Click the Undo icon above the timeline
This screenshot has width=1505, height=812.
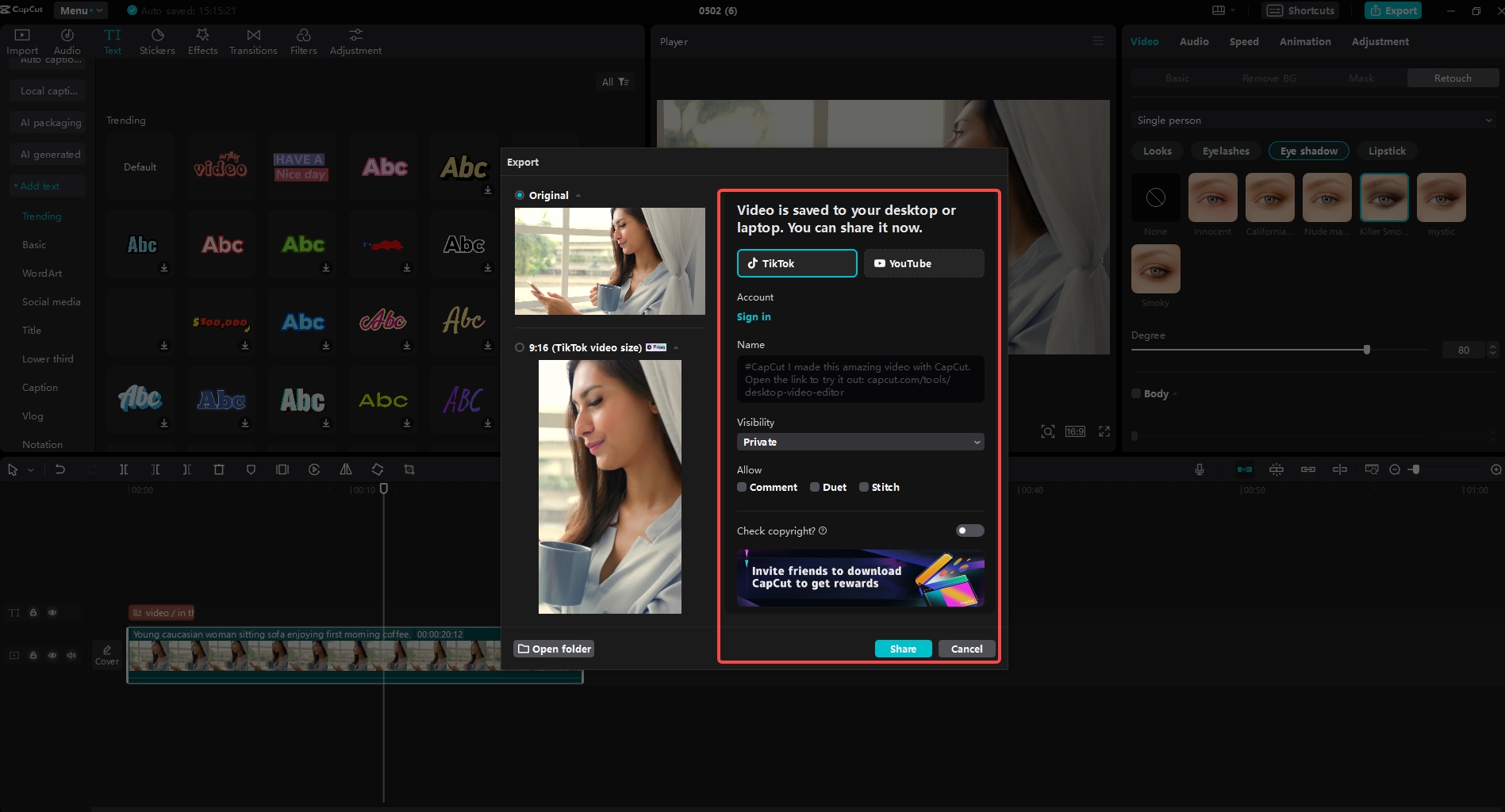click(61, 469)
